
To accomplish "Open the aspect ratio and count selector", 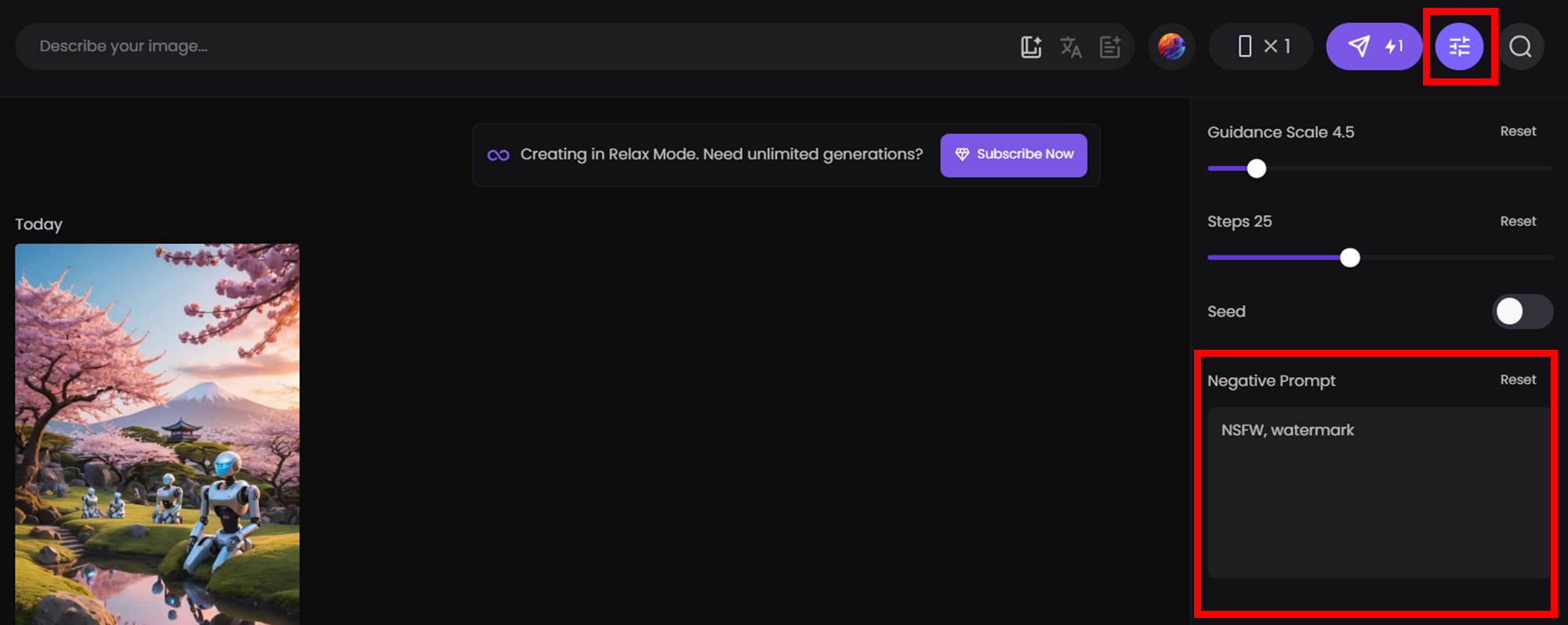I will pos(1261,46).
